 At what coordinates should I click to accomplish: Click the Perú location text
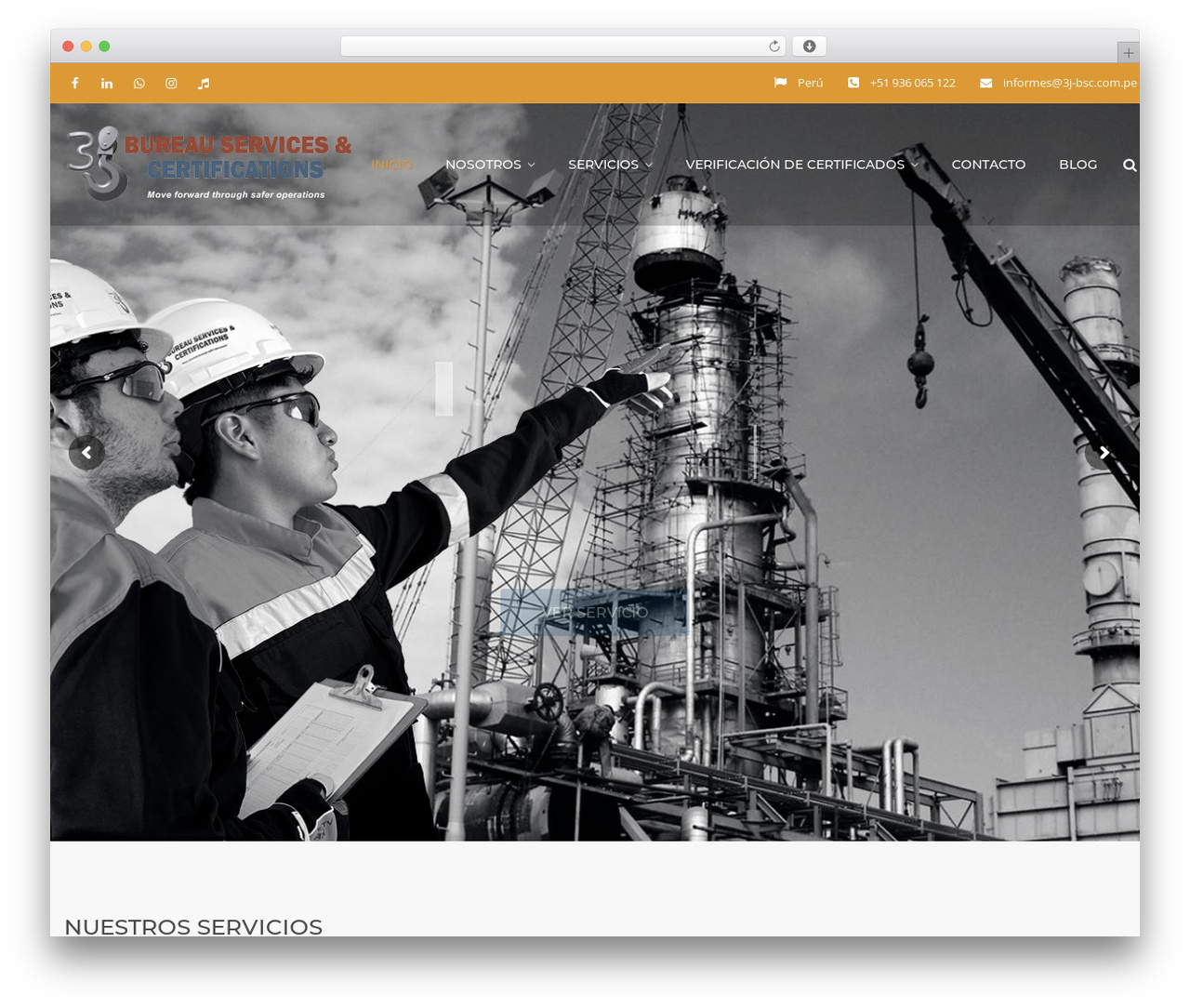pos(811,83)
